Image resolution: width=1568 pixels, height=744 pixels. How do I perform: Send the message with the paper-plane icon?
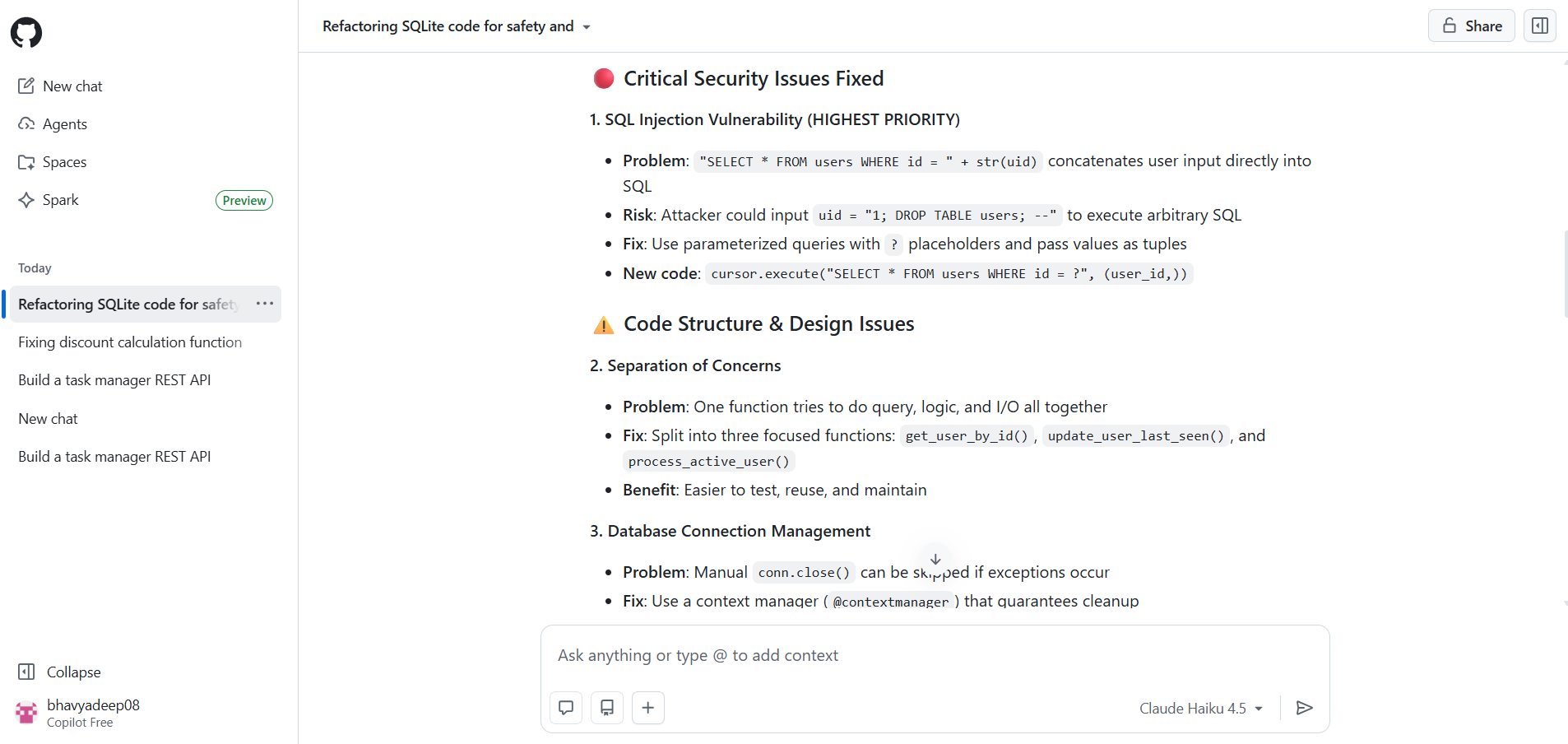[1304, 707]
